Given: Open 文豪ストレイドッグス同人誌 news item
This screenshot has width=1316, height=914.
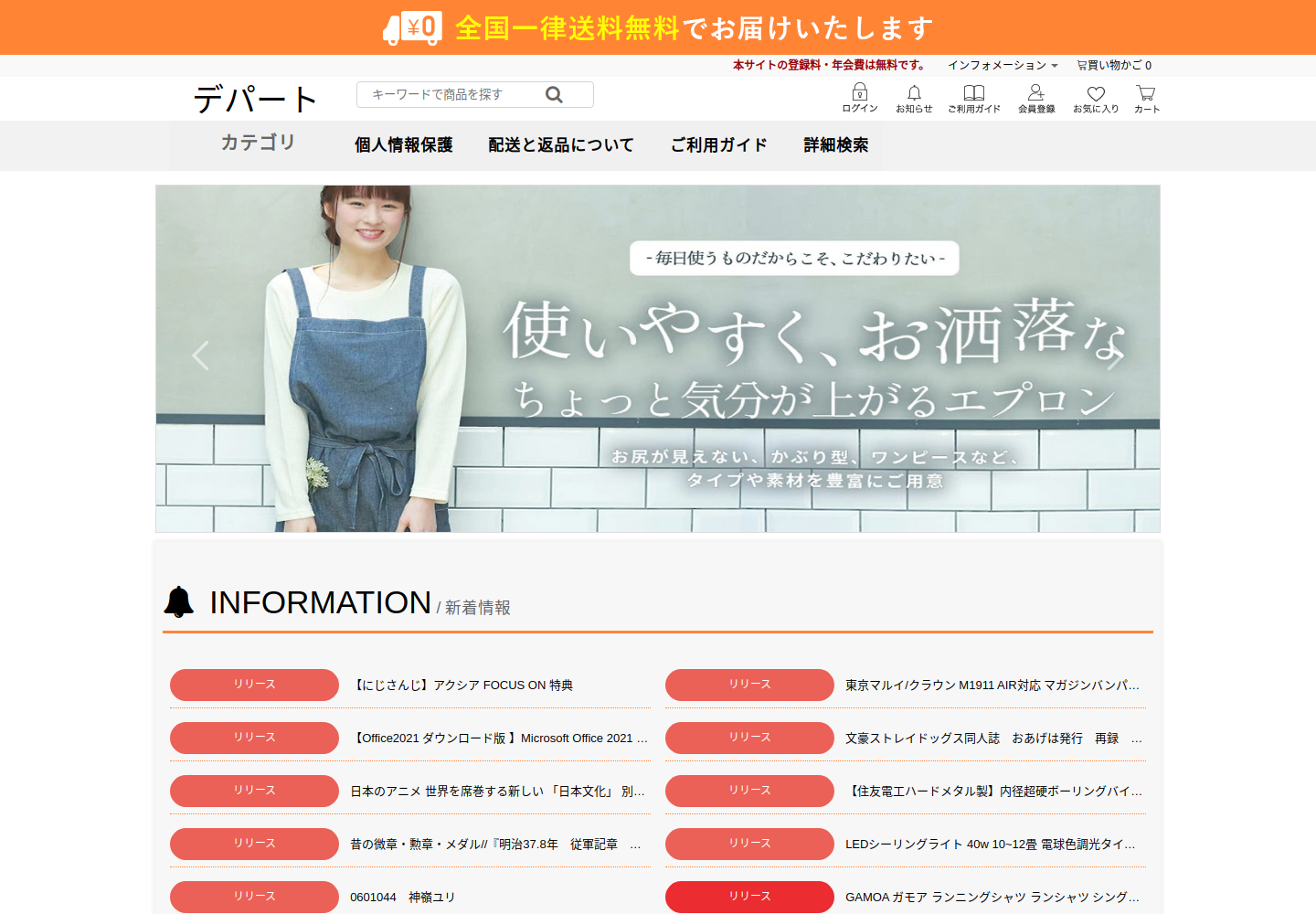Looking at the screenshot, I should click(x=993, y=739).
